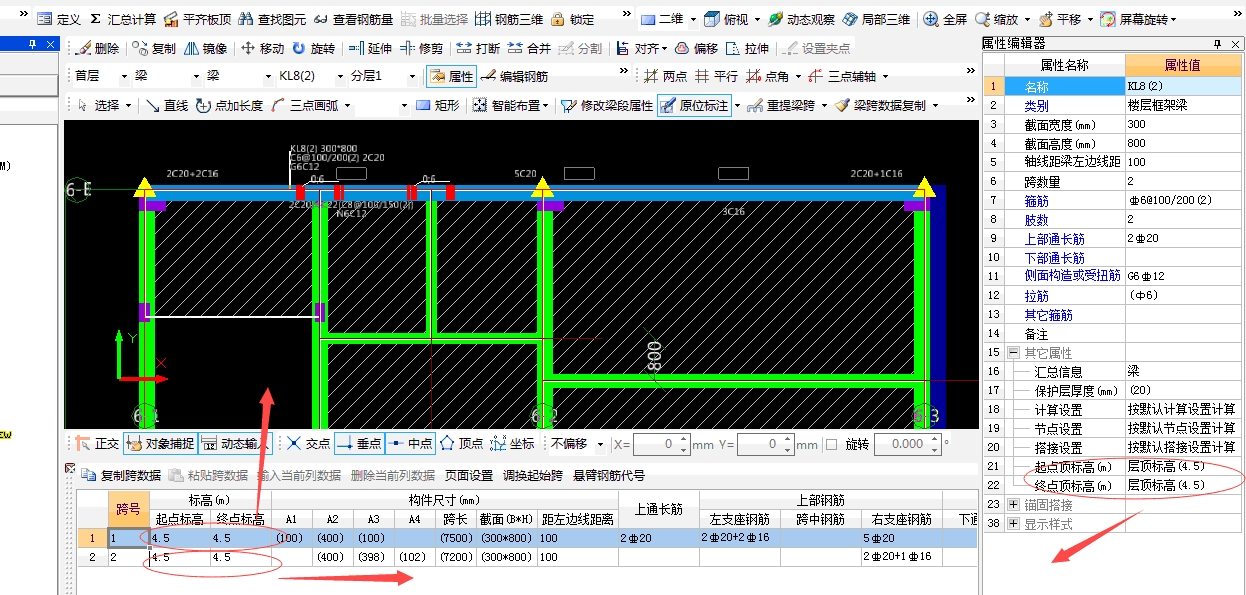1246x595 pixels.
Task: Click 修改梁段属性 modify beam segment tool
Action: [607, 105]
